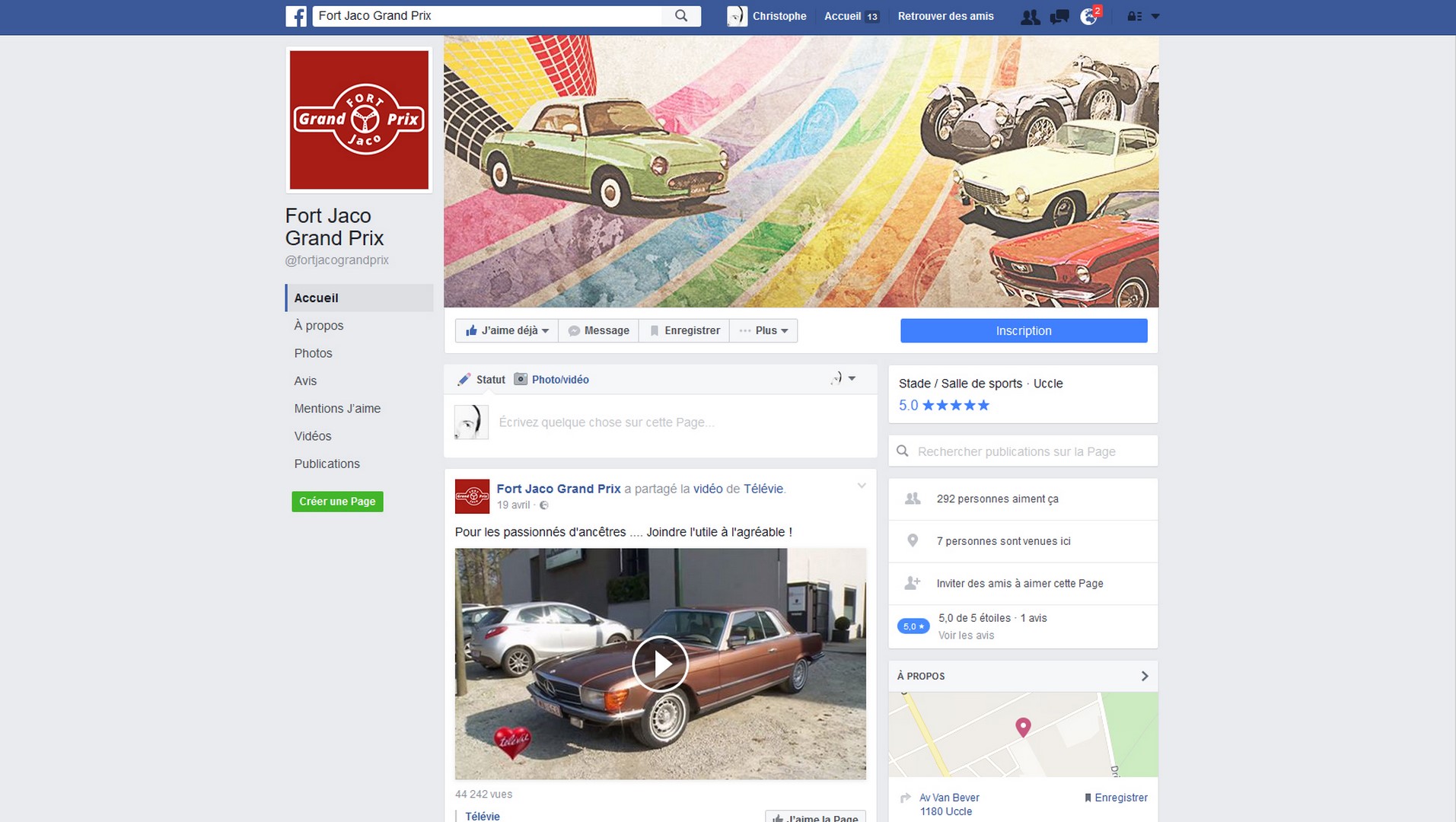Click the people icon beside likes count
The image size is (1456, 822).
912,499
